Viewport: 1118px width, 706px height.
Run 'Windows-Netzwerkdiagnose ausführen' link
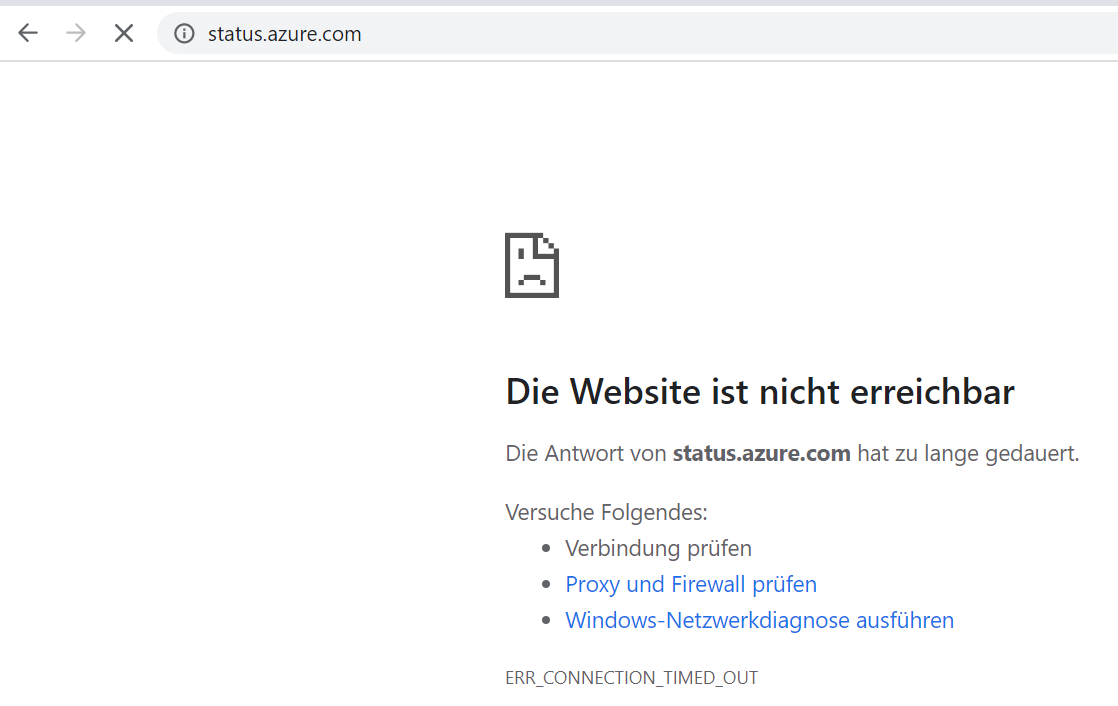click(759, 620)
